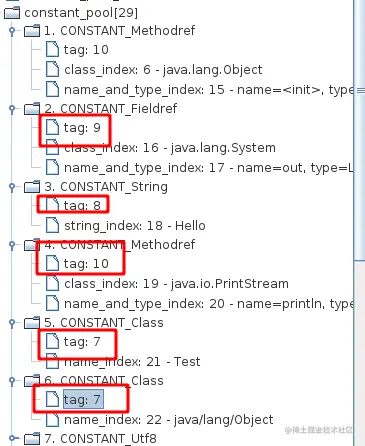Click file icon beside name_and_type_index: 17
Screen dimensions: 365x446
(52, 167)
